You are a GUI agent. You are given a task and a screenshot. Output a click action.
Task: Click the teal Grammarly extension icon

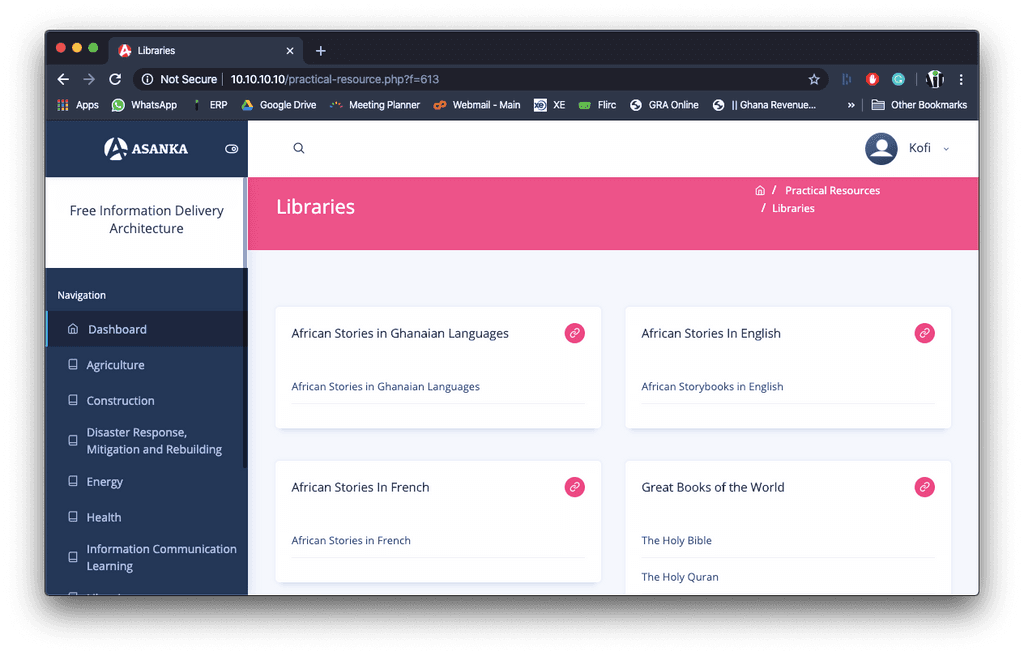pyautogui.click(x=899, y=79)
